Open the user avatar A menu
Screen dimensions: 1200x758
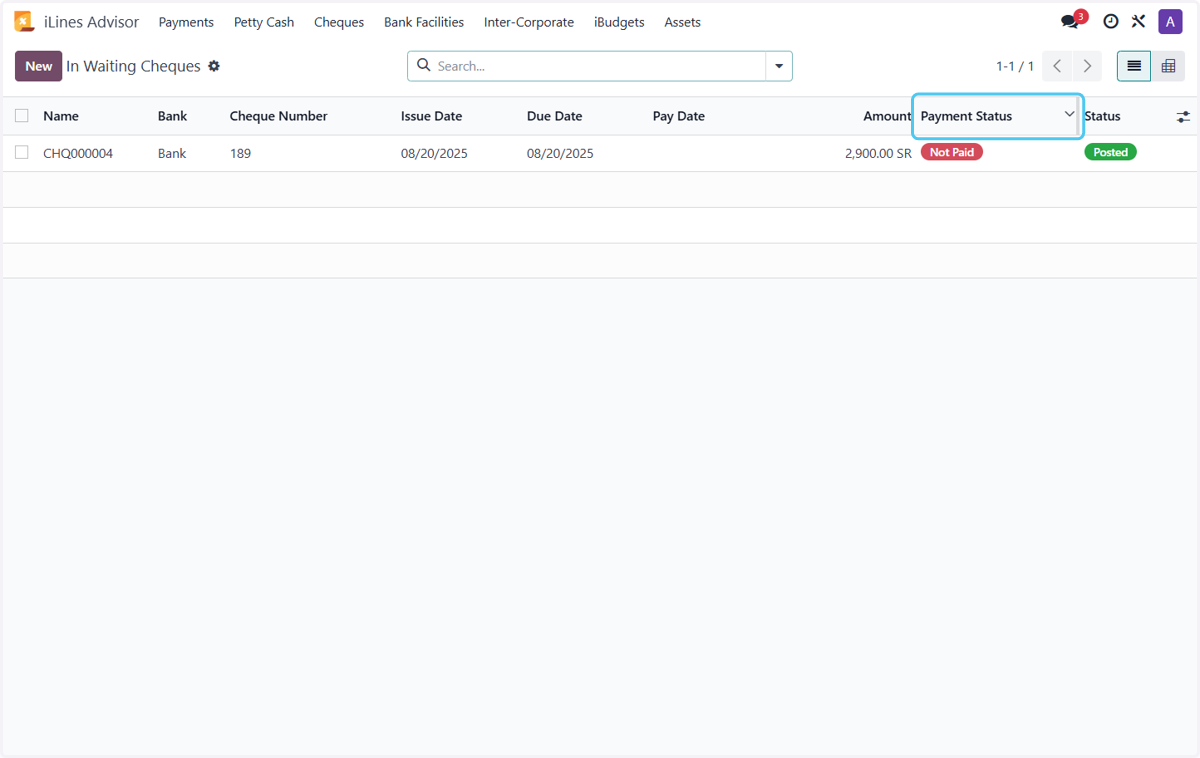tap(1170, 21)
